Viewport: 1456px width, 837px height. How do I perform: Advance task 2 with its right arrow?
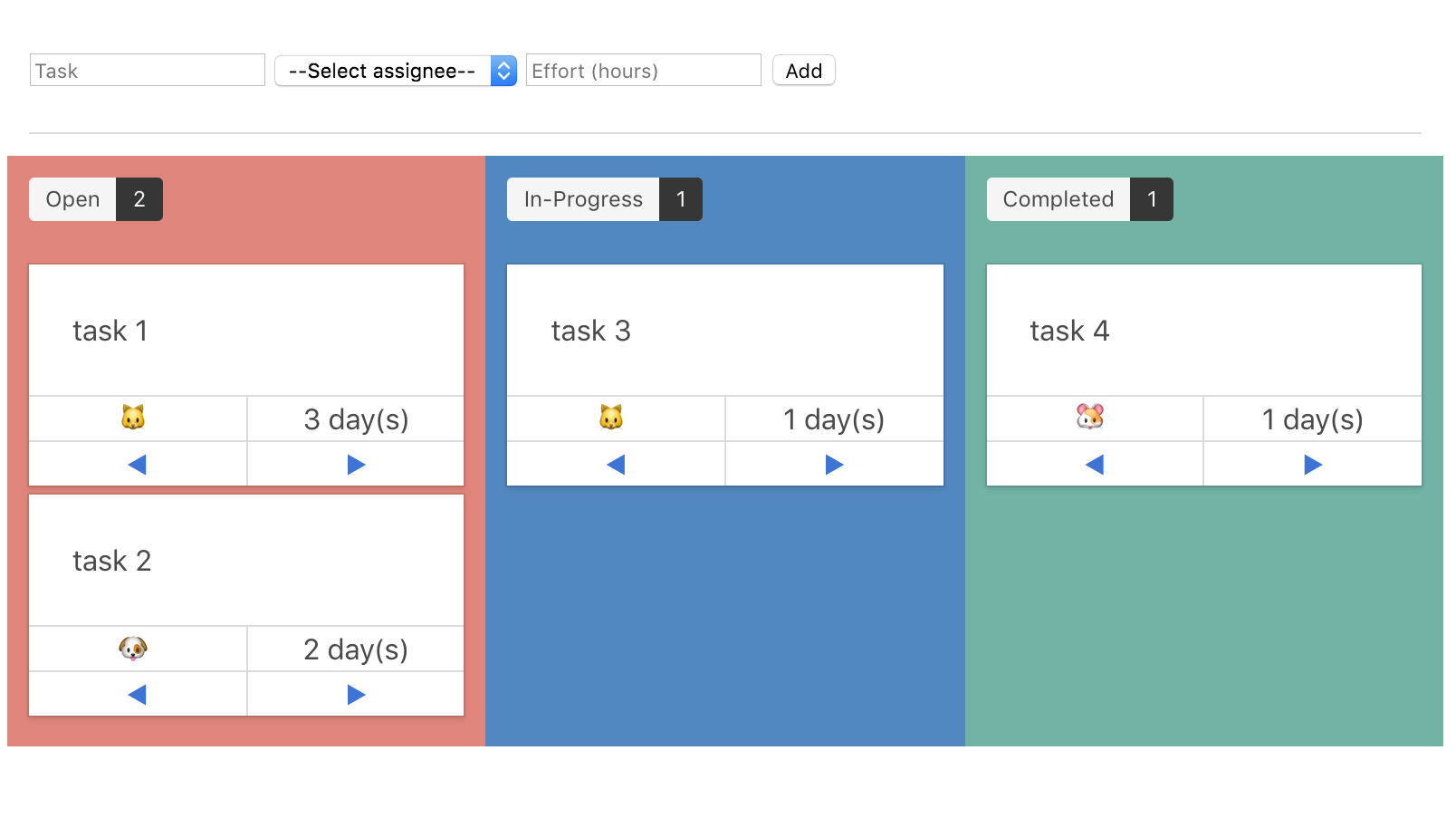tap(355, 694)
